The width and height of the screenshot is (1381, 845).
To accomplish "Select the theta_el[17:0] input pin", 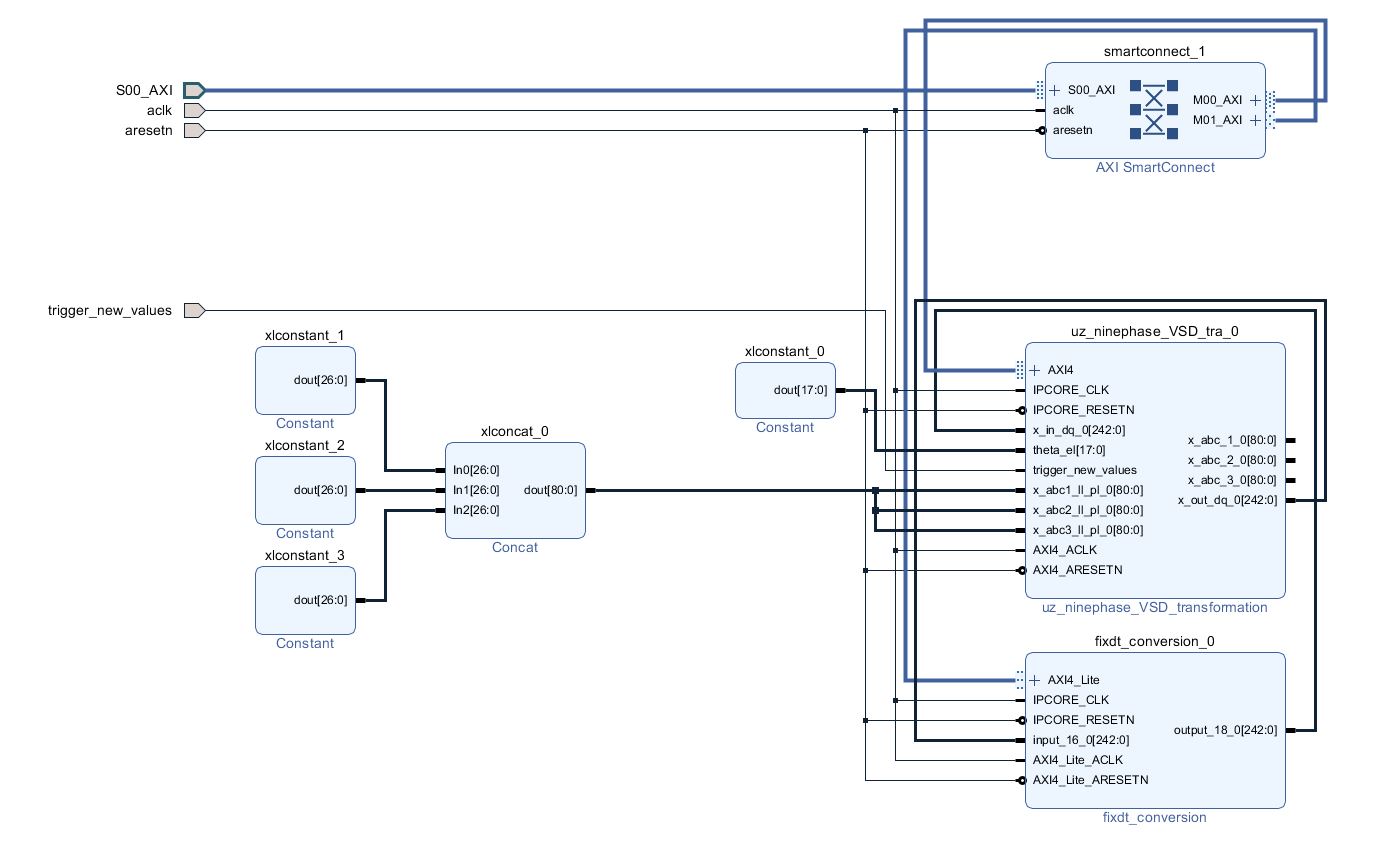I will (1069, 450).
